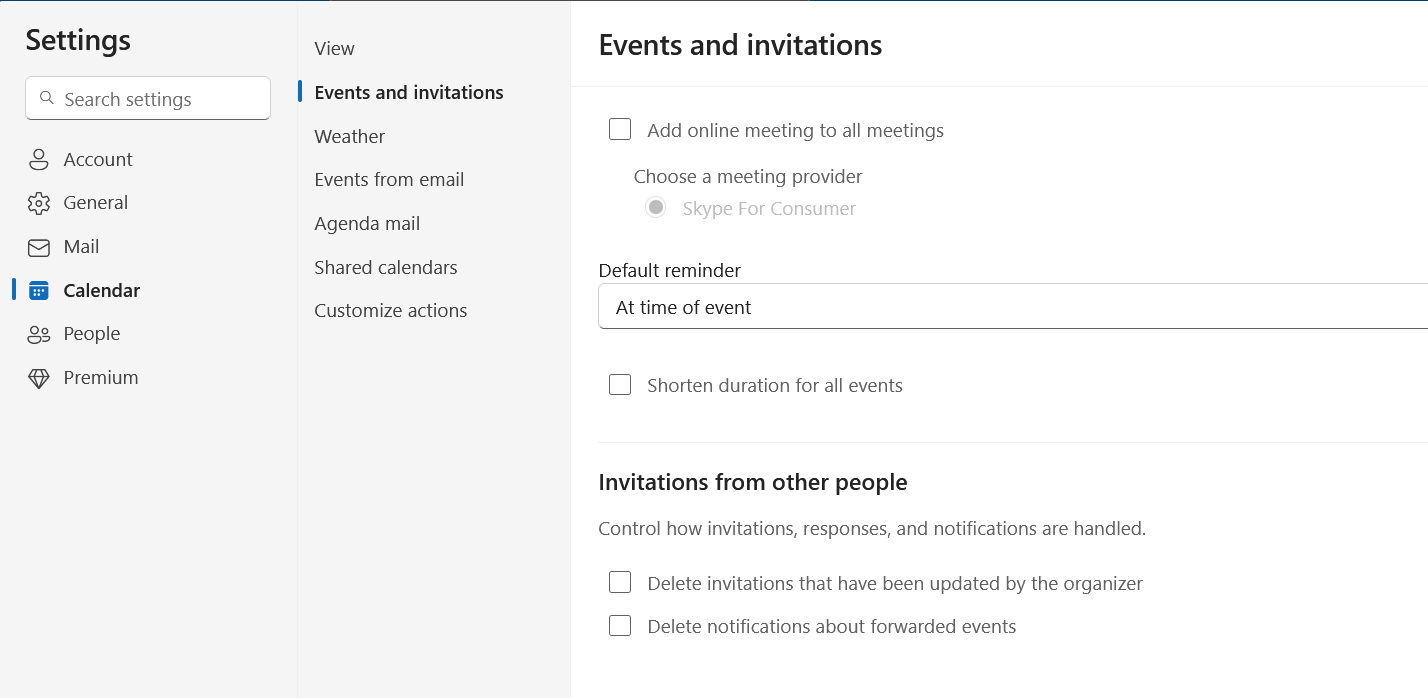Click the Calendar icon in sidebar
The image size is (1428, 698).
tap(39, 291)
